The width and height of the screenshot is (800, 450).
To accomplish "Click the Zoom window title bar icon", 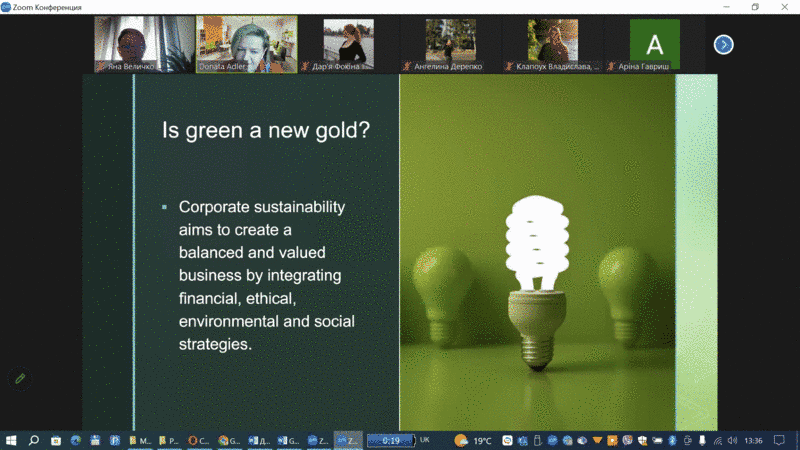I will 9,7.
